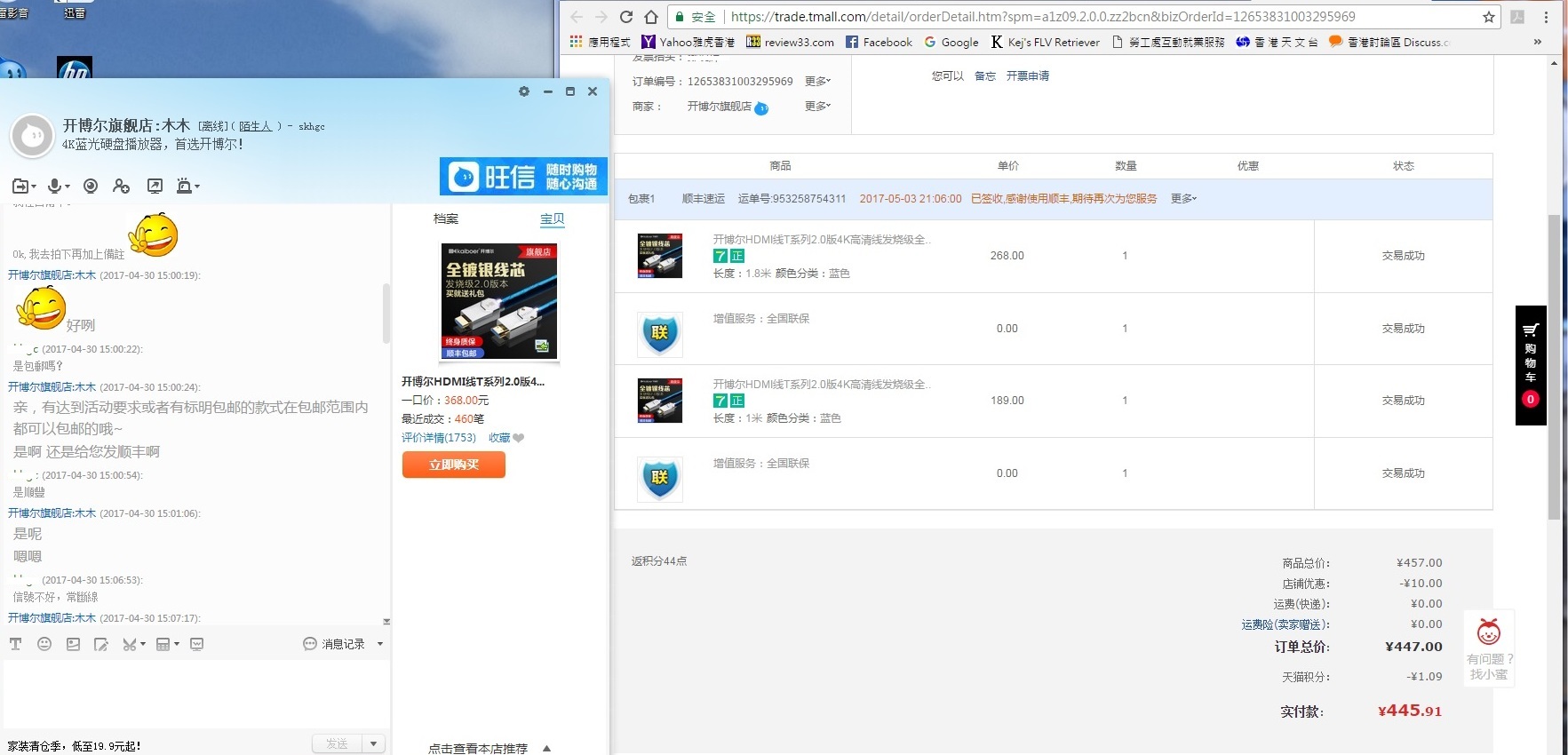Click the 收藏 favorite link
Image resolution: width=1568 pixels, height=755 pixels.
coord(499,438)
